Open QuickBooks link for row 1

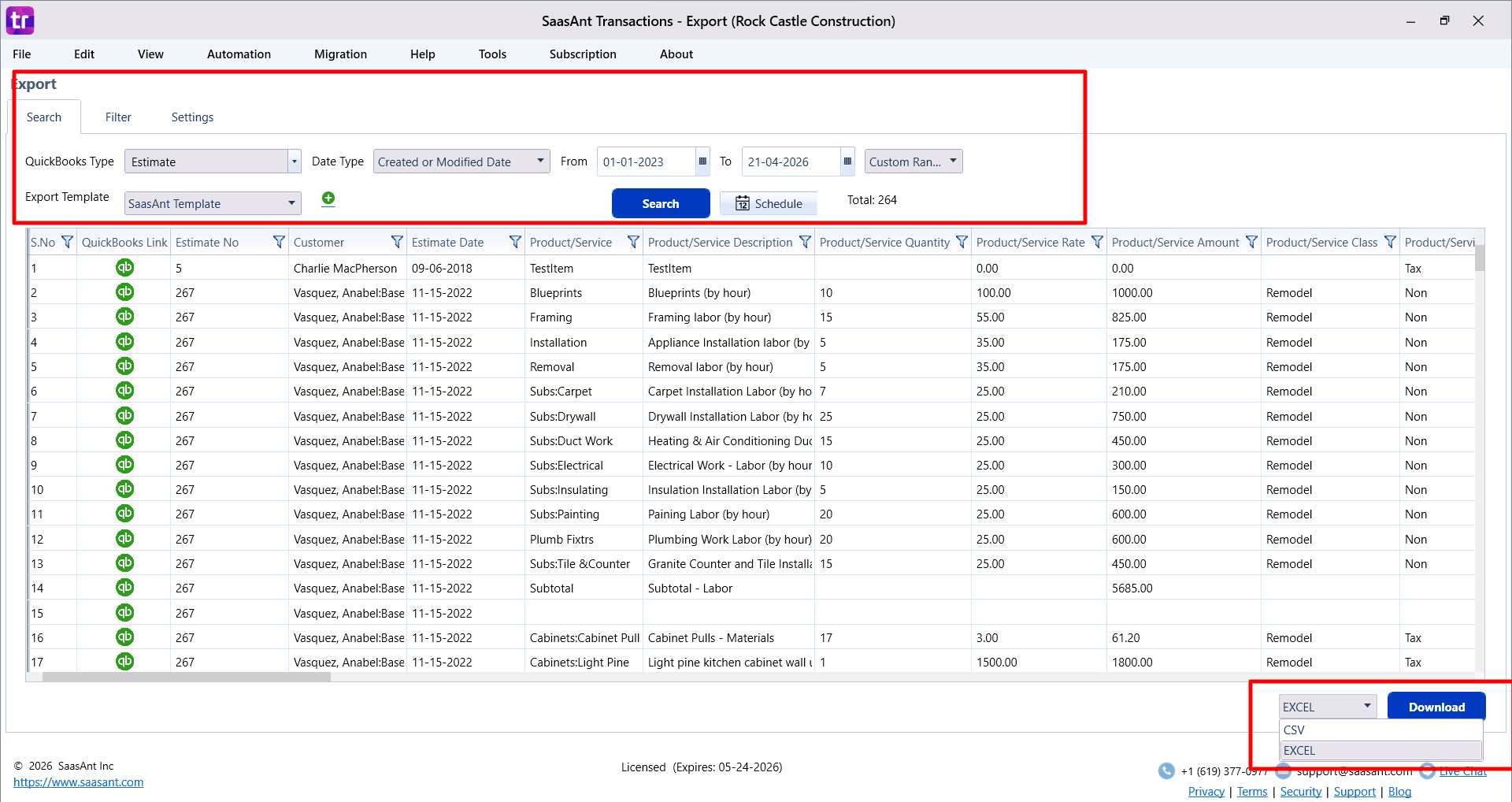point(124,268)
